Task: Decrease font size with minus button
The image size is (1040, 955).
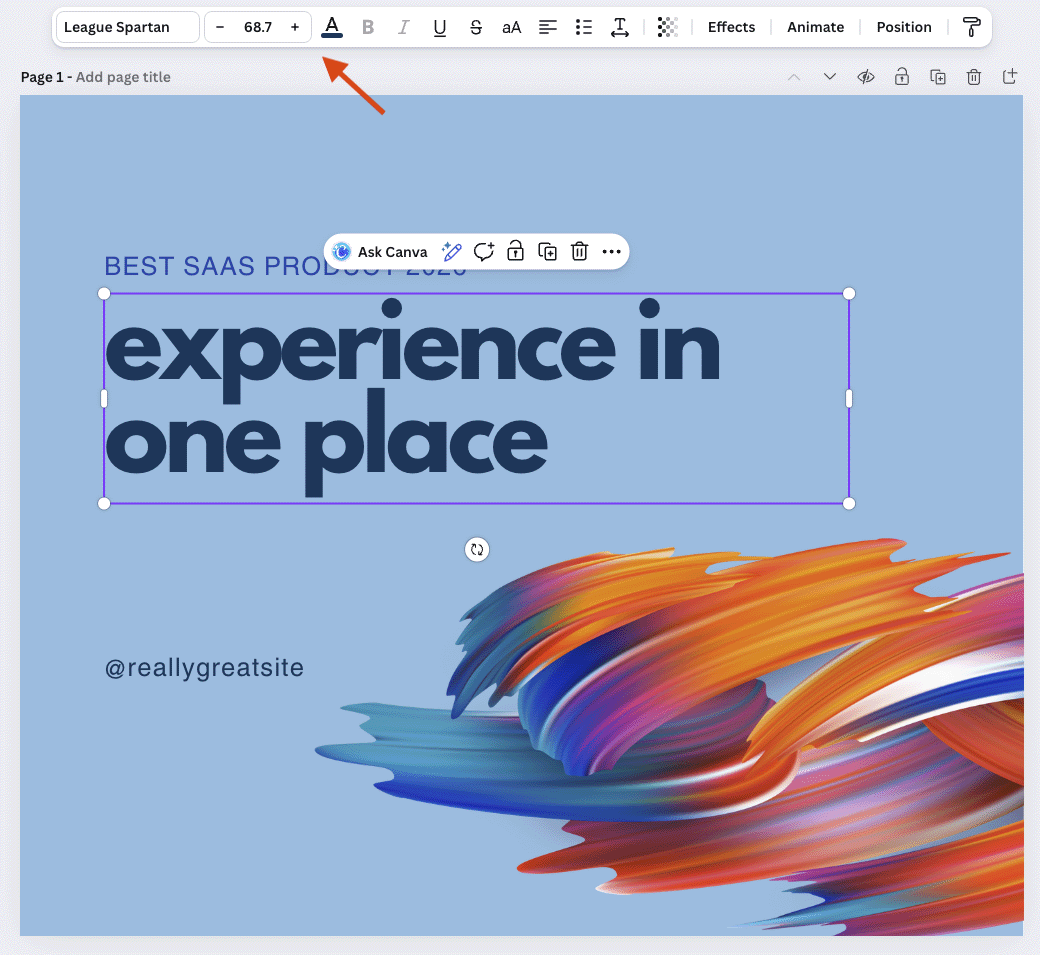Action: (220, 27)
